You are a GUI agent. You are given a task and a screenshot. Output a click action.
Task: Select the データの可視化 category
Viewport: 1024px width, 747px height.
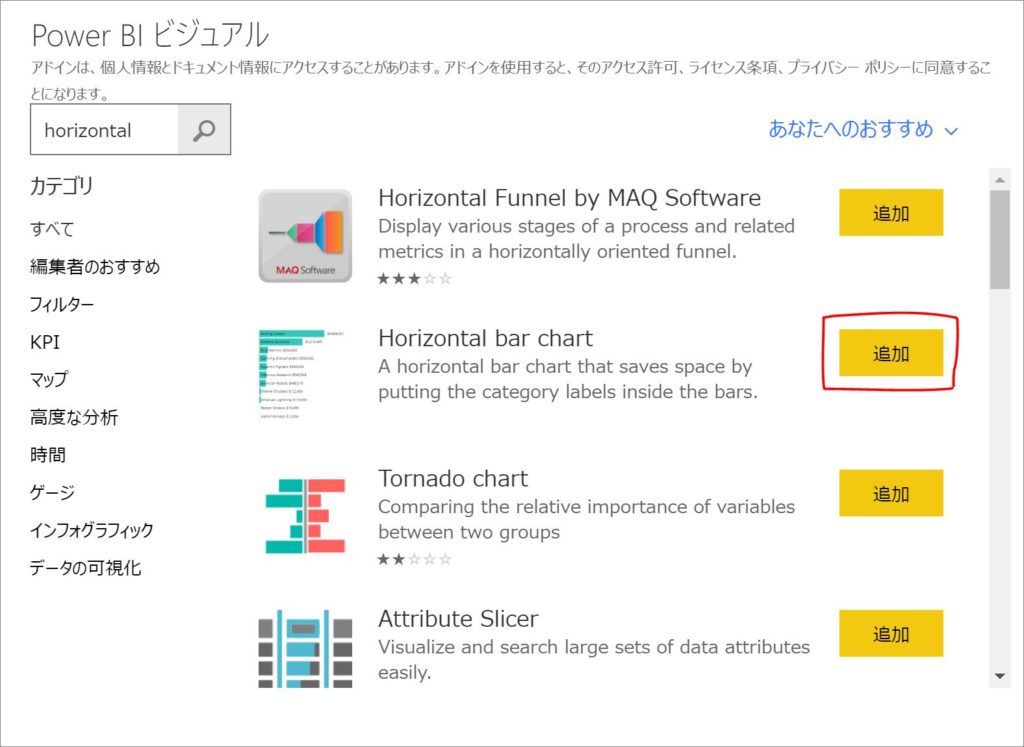click(86, 568)
